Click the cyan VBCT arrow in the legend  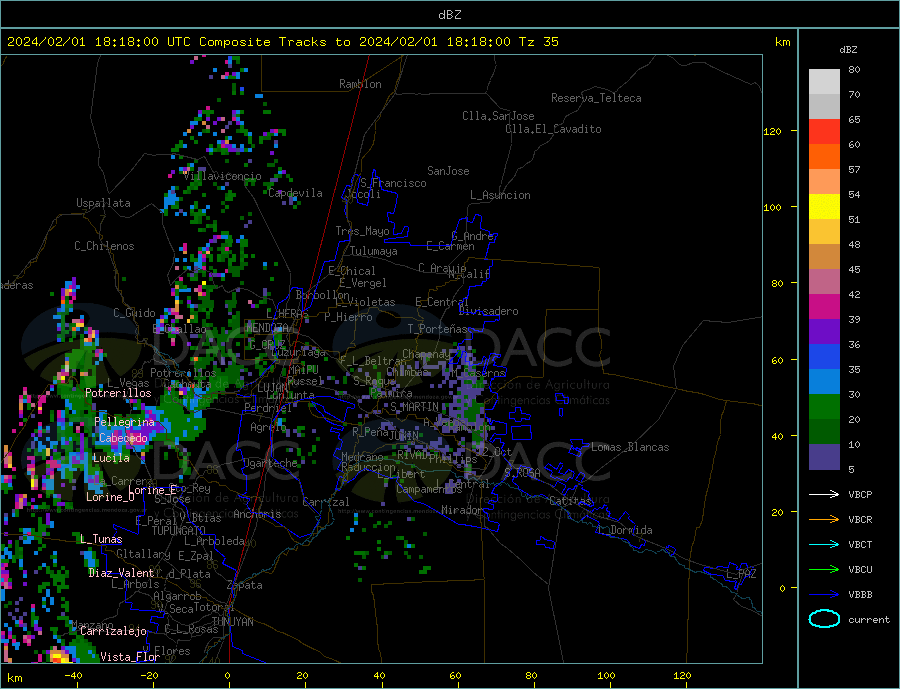point(824,544)
